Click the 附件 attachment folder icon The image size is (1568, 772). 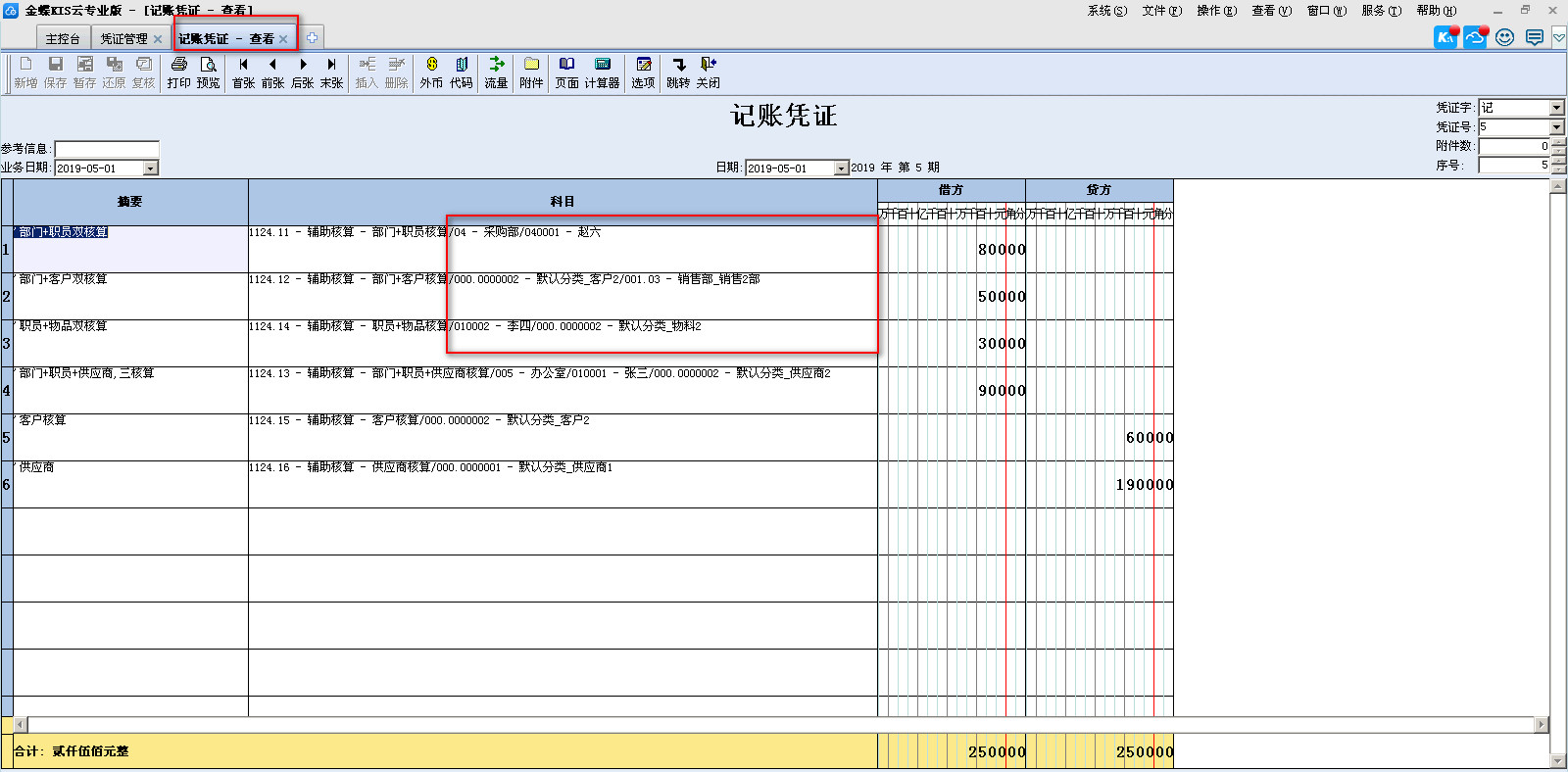click(x=531, y=65)
